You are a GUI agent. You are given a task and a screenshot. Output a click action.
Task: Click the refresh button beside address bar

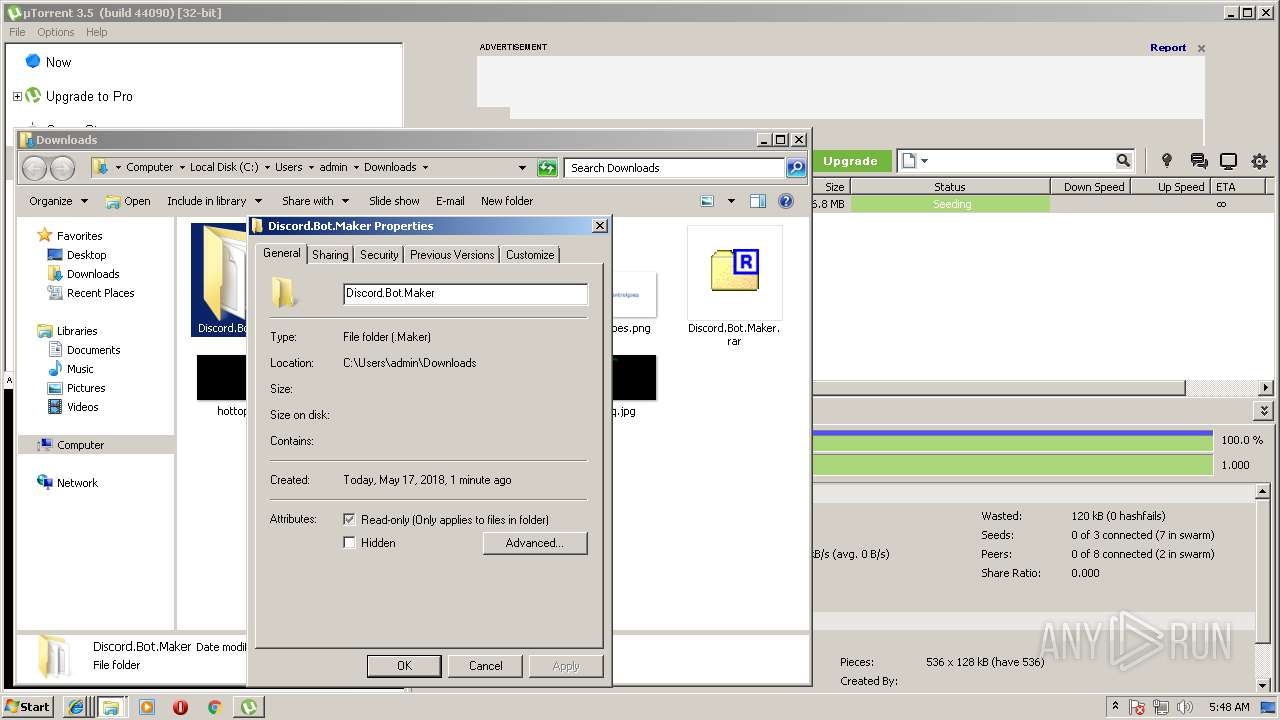[x=547, y=168]
